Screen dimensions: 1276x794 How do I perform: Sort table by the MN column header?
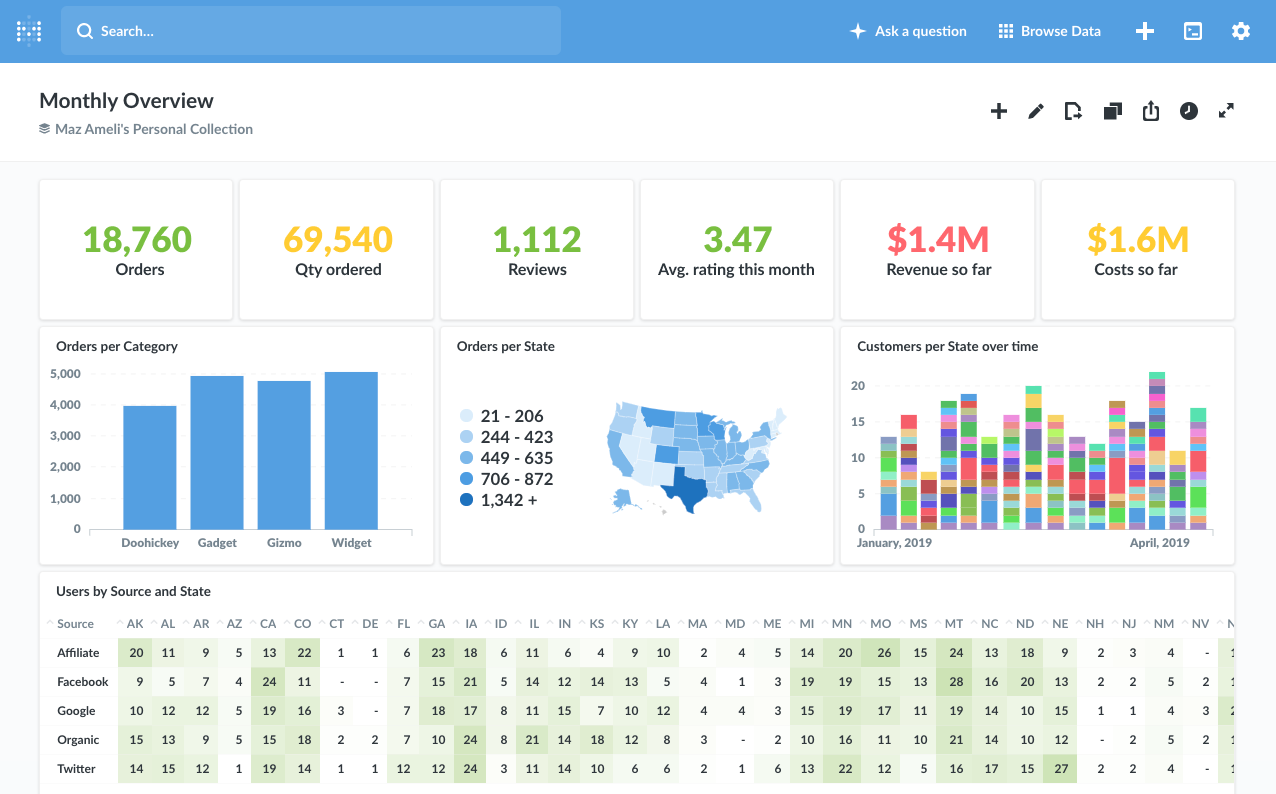pyautogui.click(x=842, y=624)
